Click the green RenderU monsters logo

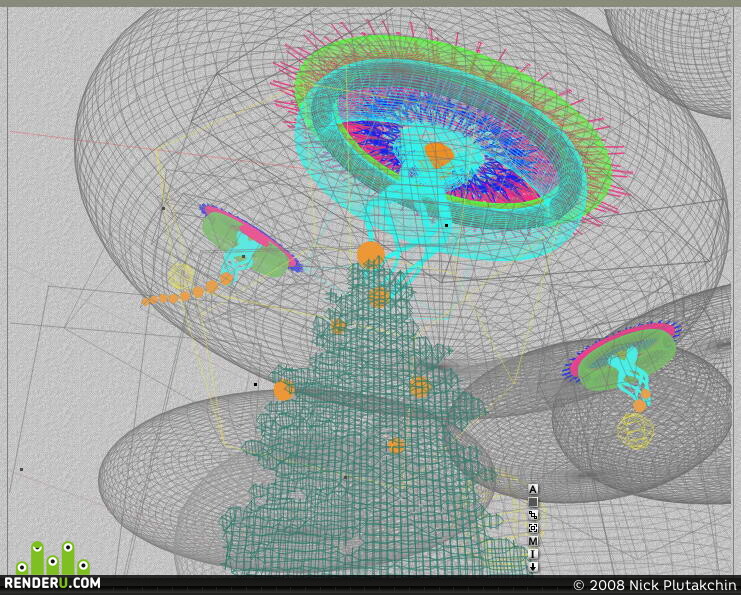[x=53, y=558]
